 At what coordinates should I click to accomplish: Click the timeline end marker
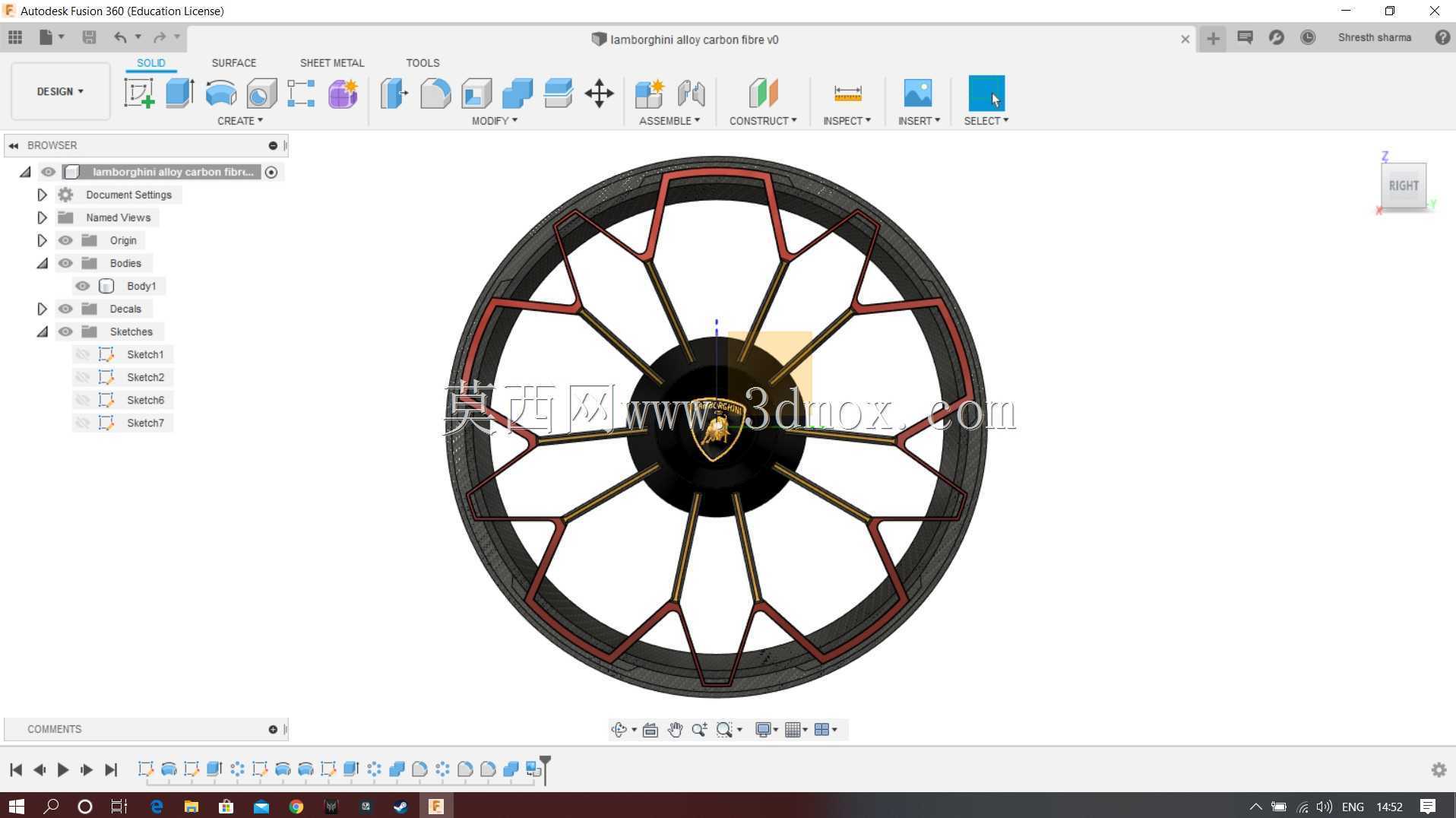click(x=545, y=769)
